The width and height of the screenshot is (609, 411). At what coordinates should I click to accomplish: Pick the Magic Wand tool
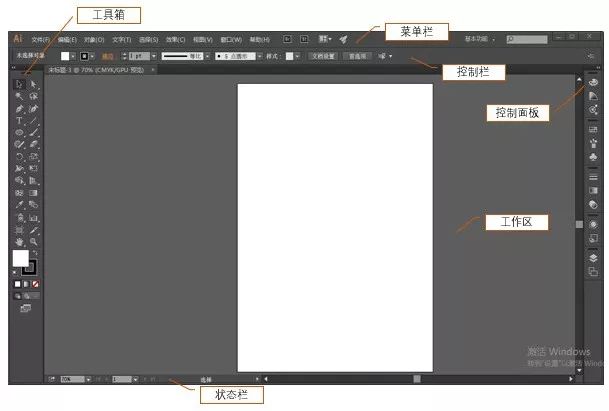pyautogui.click(x=19, y=96)
